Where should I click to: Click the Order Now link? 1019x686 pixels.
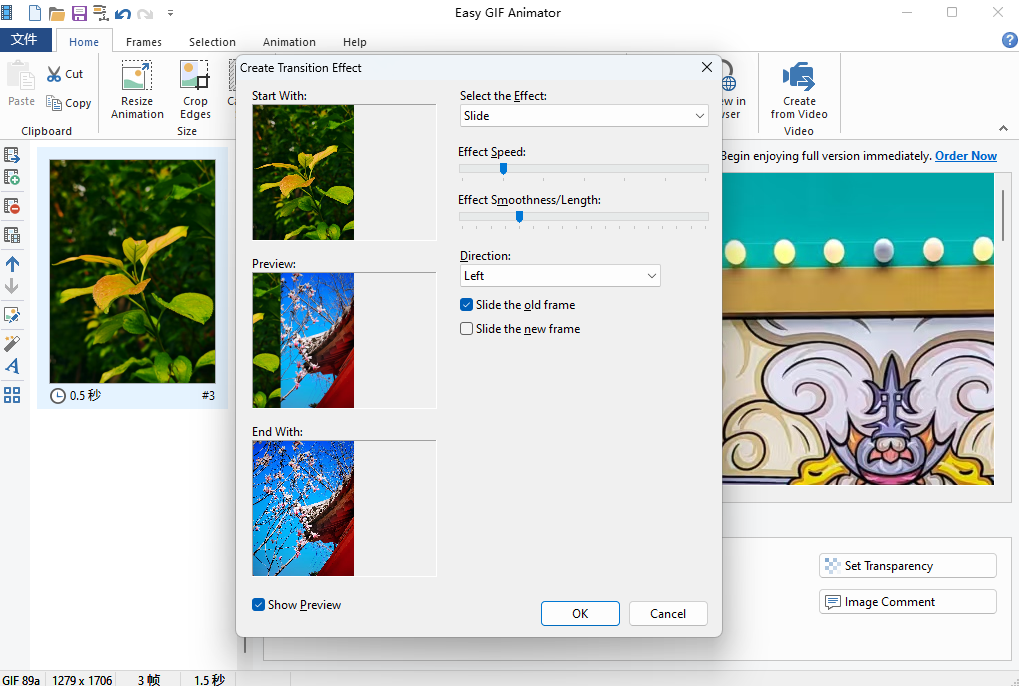(x=964, y=156)
